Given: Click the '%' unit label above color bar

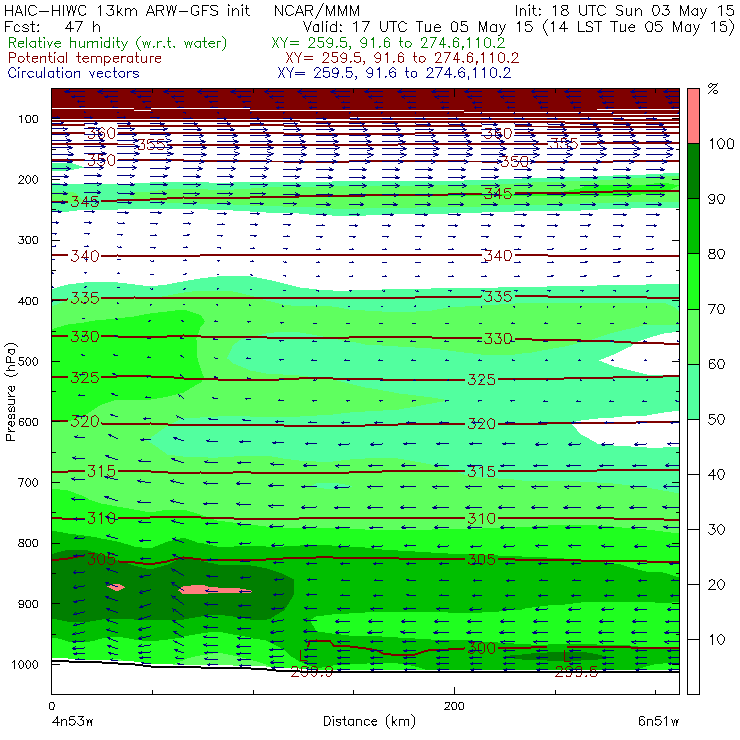Looking at the screenshot, I should tap(713, 89).
